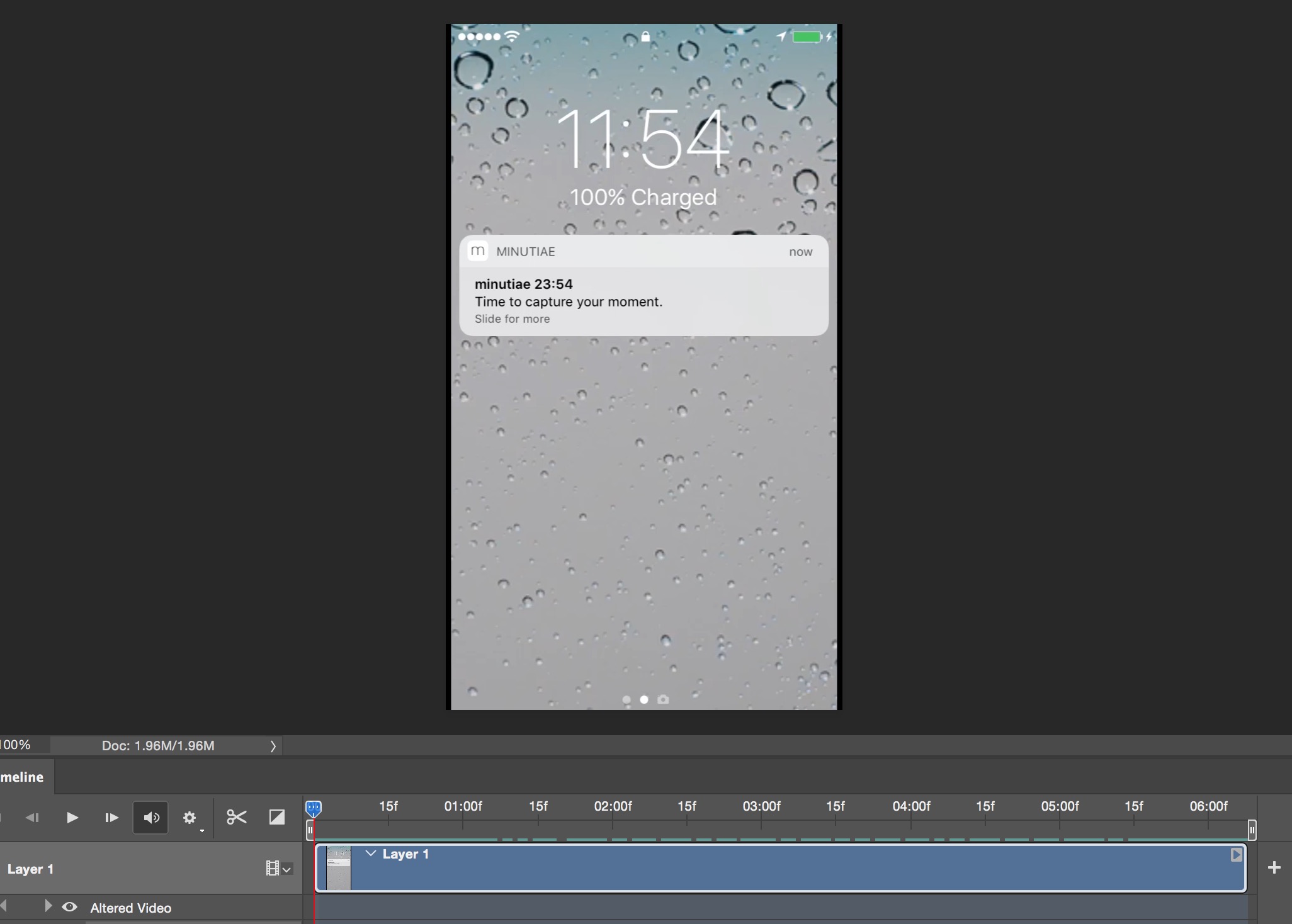Click the go-to-previous-frame icon
This screenshot has height=924, width=1292.
coord(33,817)
